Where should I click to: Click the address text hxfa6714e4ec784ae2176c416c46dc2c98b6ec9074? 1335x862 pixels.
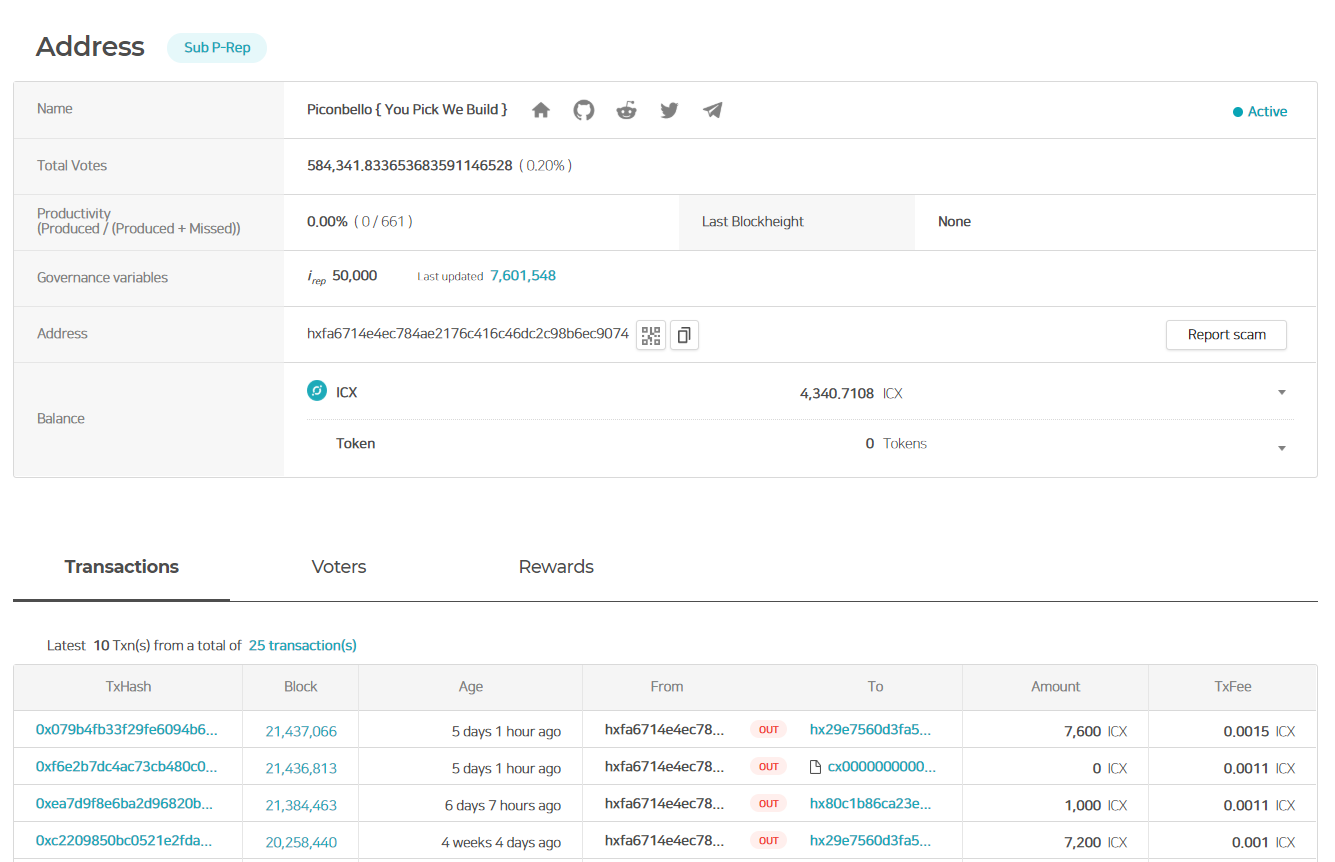pos(468,334)
